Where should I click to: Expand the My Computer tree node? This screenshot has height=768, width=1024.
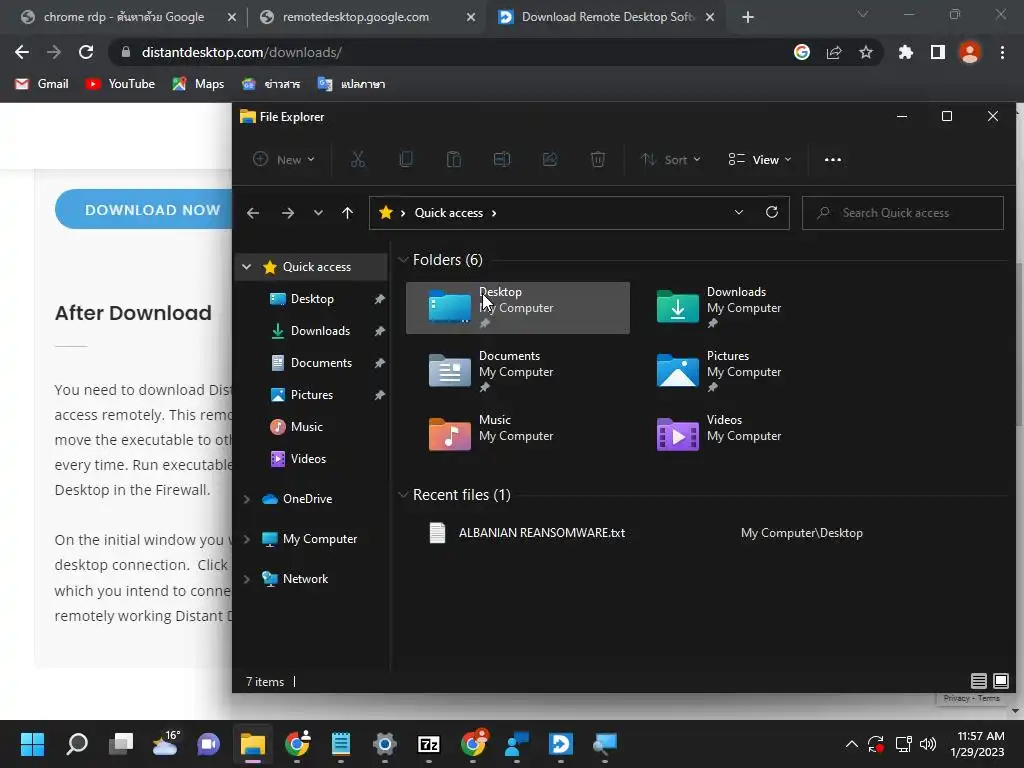pos(246,539)
